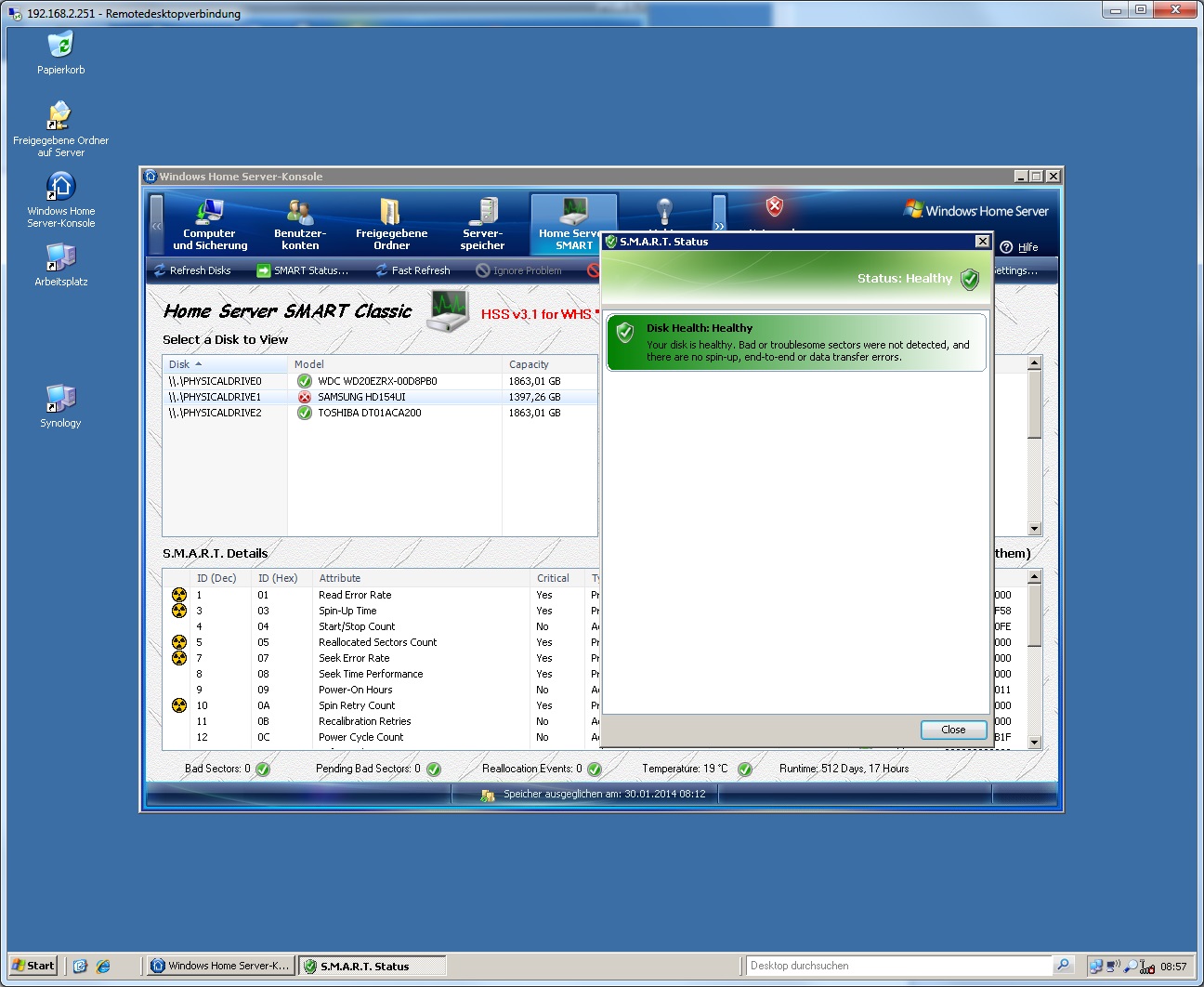Click warning icon on Seek Error Rate row
1204x987 pixels.
[179, 658]
